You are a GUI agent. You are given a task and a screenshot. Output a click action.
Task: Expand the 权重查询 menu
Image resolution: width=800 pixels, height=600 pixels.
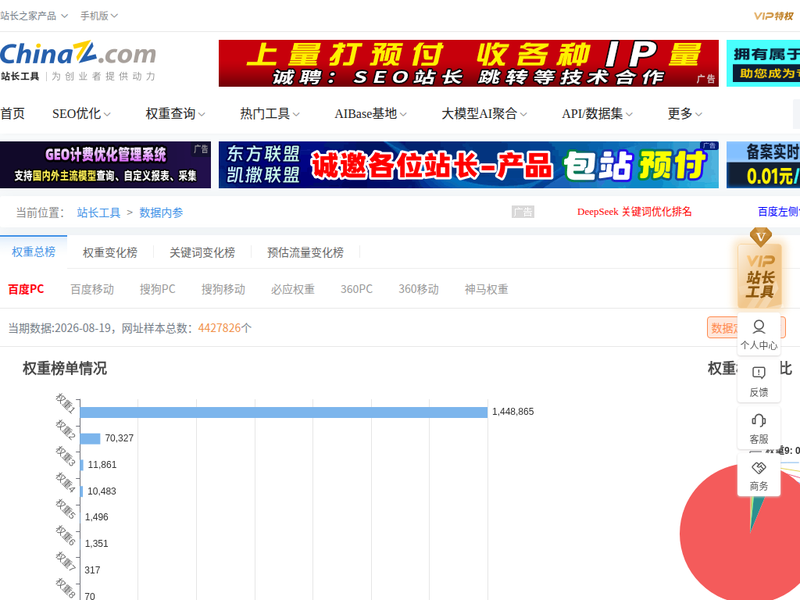pyautogui.click(x=175, y=113)
